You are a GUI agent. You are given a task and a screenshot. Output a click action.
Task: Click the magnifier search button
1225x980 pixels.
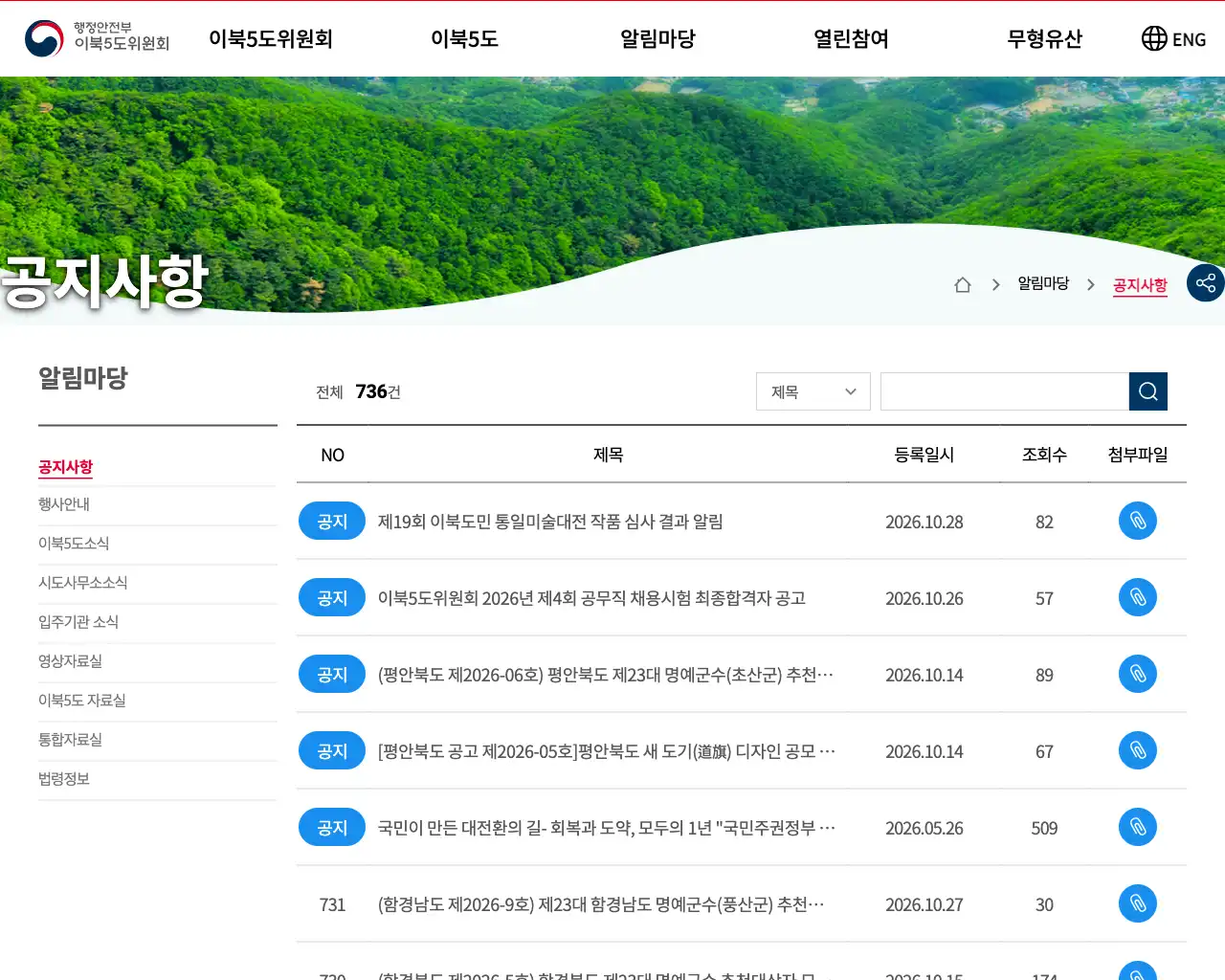1148,391
